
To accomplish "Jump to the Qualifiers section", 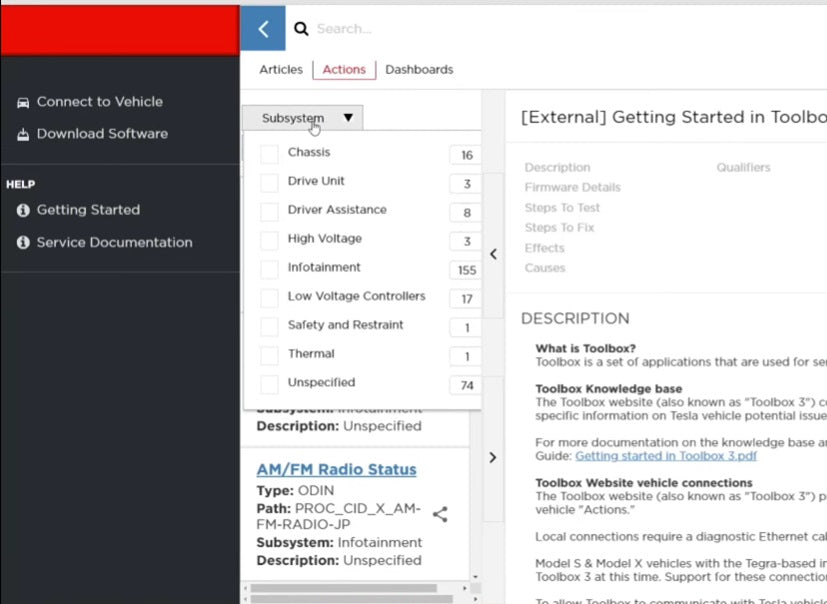I will tap(743, 168).
